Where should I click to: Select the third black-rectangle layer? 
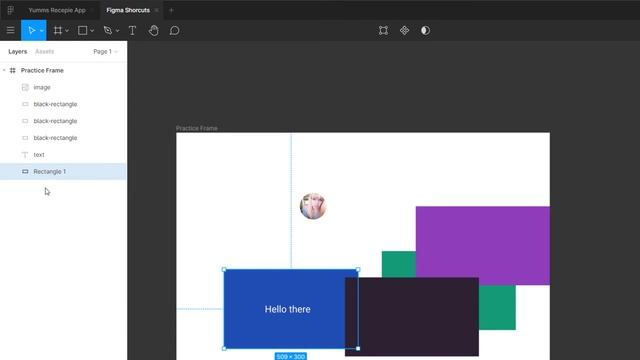coord(63,138)
